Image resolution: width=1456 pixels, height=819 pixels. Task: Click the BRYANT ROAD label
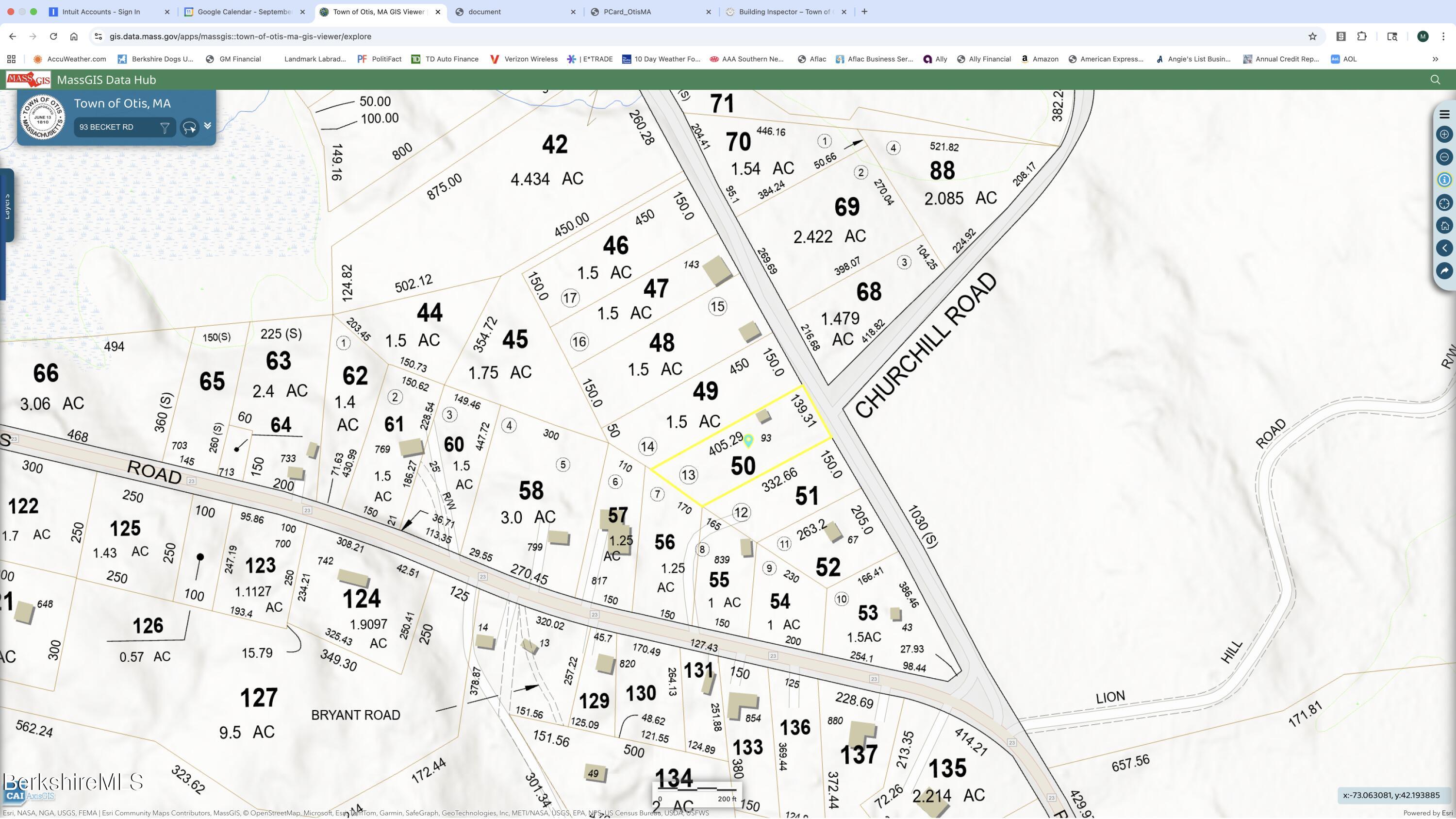(356, 715)
